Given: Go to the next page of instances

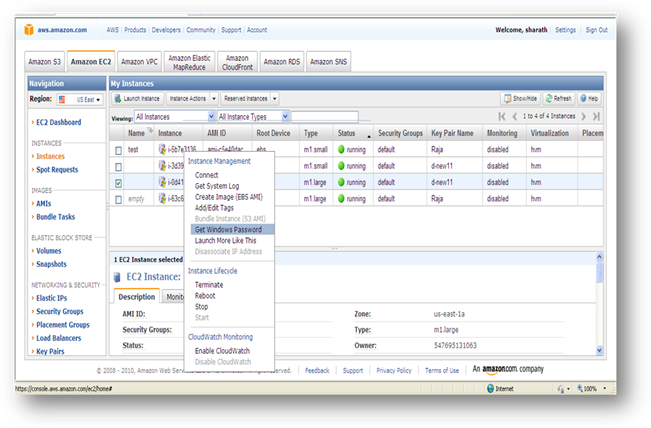Looking at the screenshot, I should 583,116.
